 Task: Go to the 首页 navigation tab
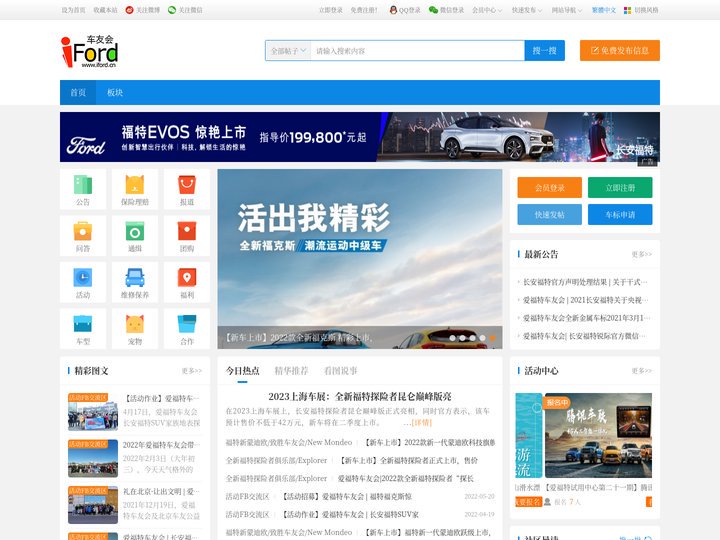coord(78,92)
